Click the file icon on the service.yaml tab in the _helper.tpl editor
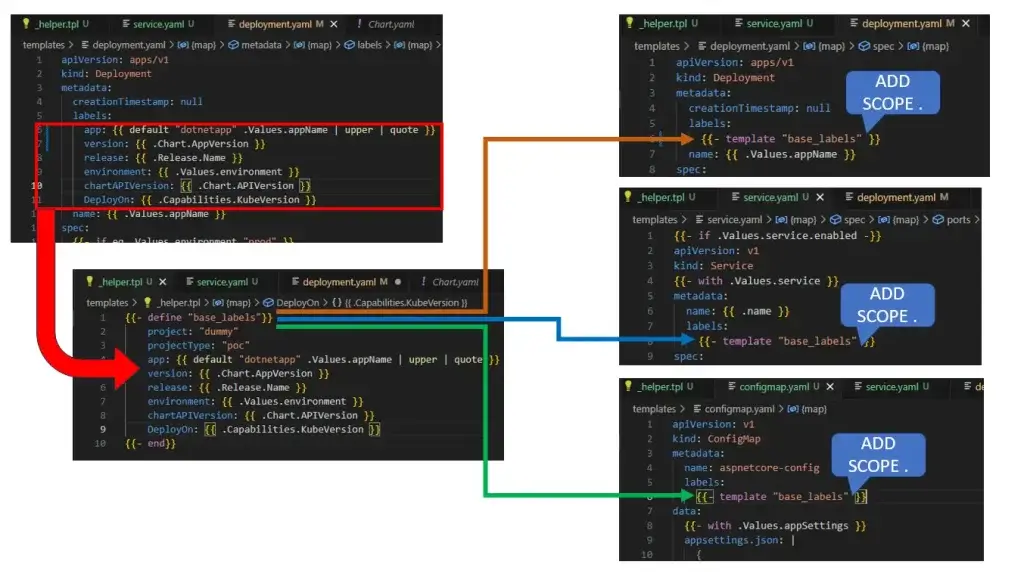The height and width of the screenshot is (574, 1024). (x=189, y=281)
